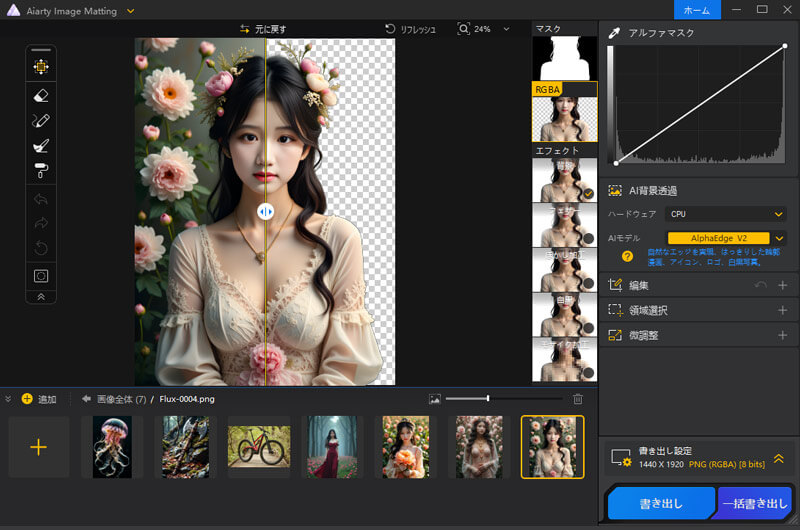
Task: Click the 元に戻す compare swap icon
Action: pyautogui.click(x=245, y=29)
